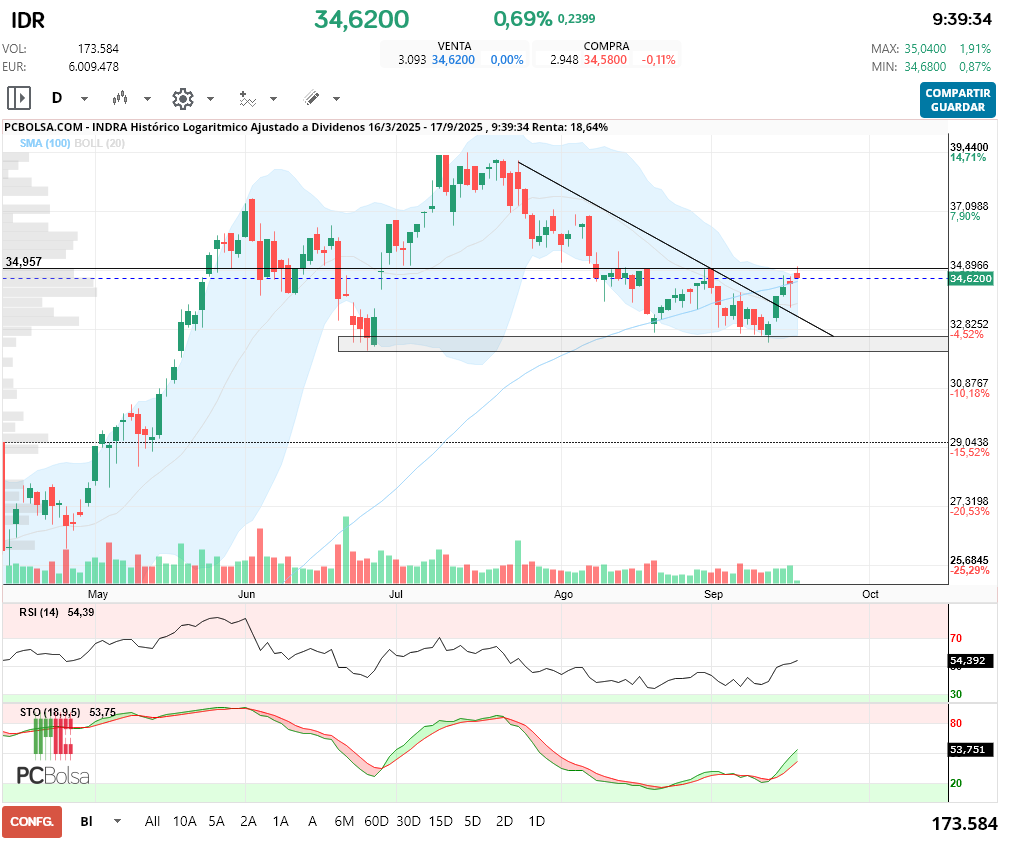1011x843 pixels.
Task: Click the RSI (14) indicator label
Action: point(39,612)
